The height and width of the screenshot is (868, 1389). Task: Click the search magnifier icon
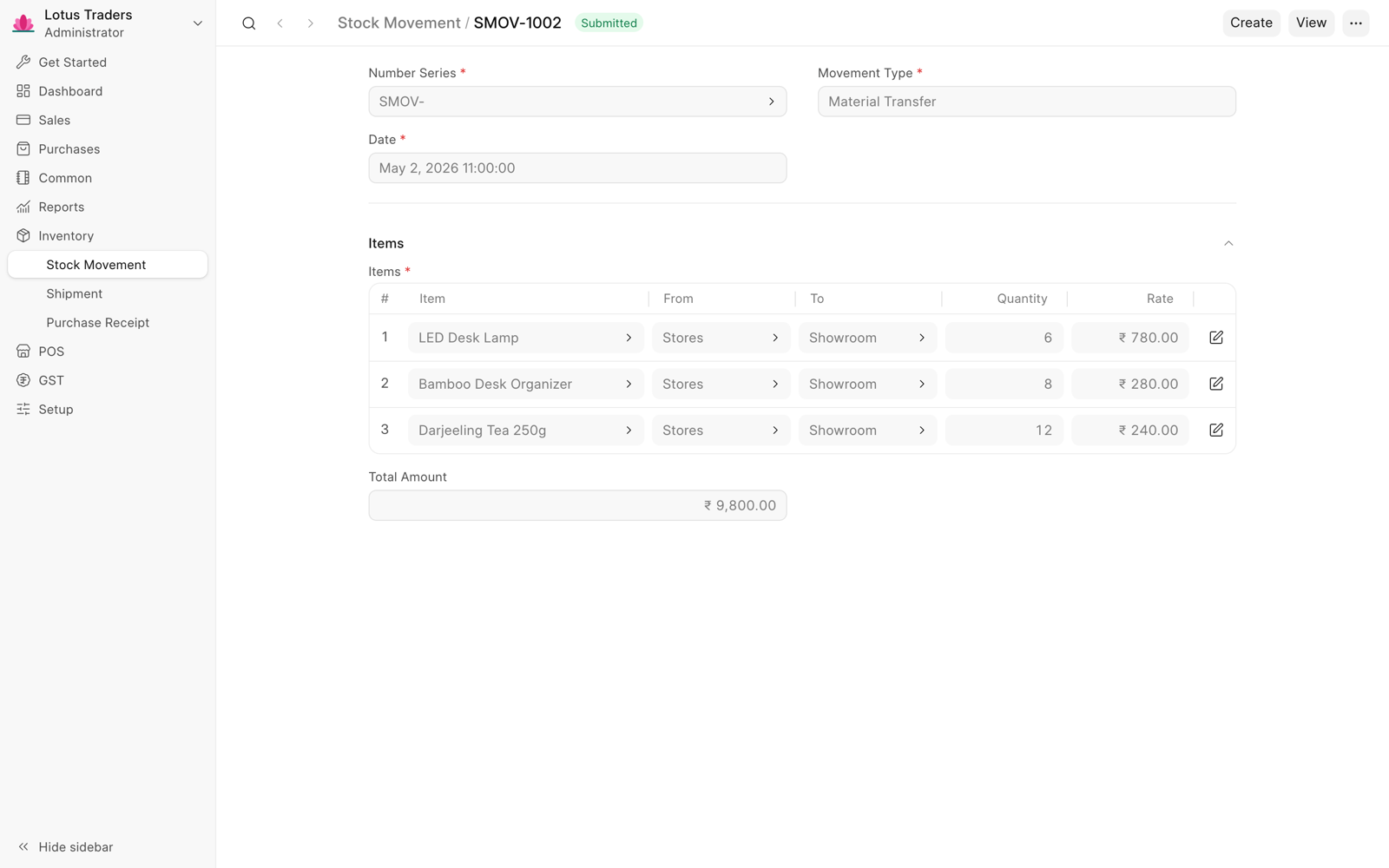(249, 23)
